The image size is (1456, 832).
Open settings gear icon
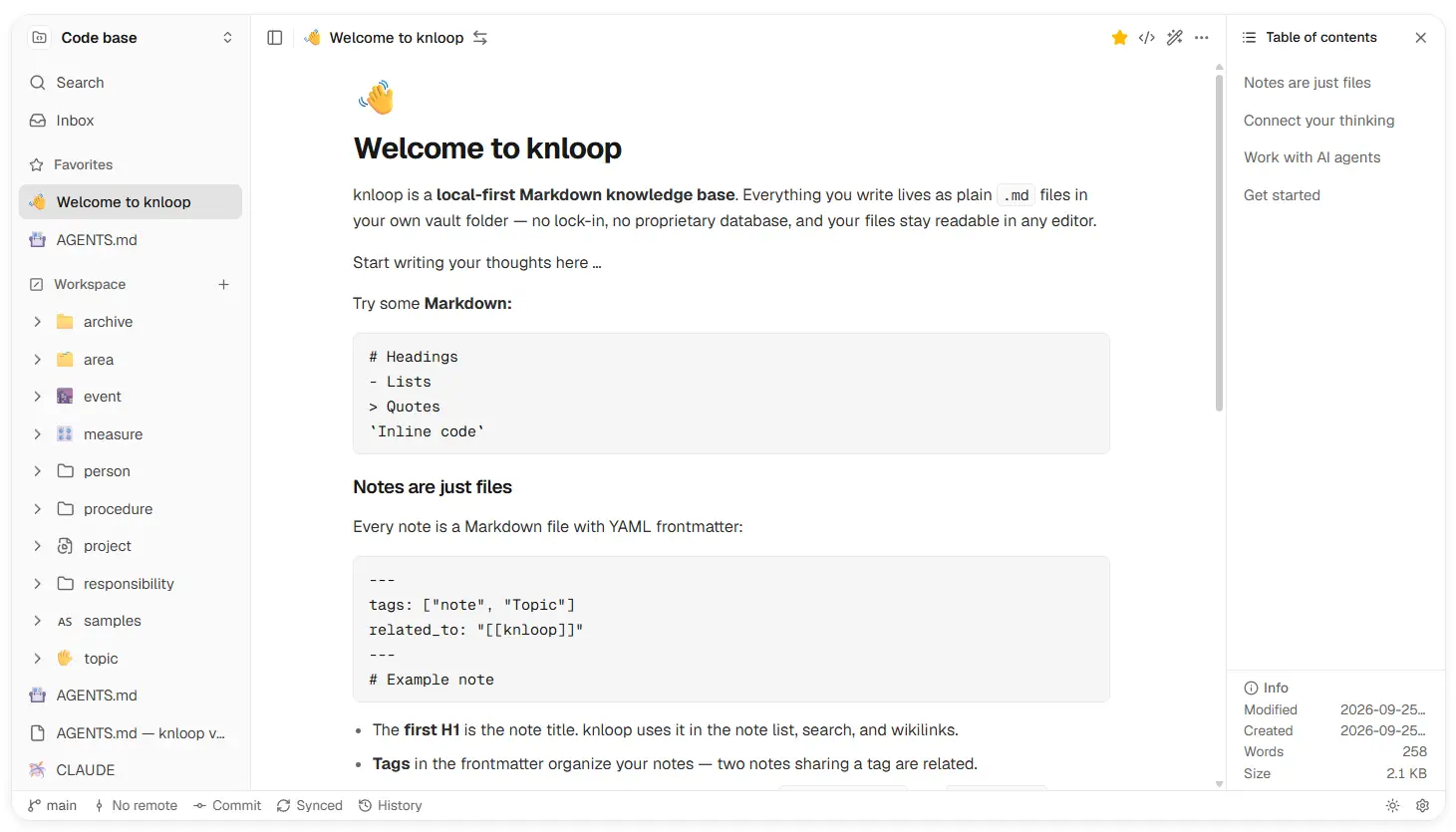[1423, 806]
